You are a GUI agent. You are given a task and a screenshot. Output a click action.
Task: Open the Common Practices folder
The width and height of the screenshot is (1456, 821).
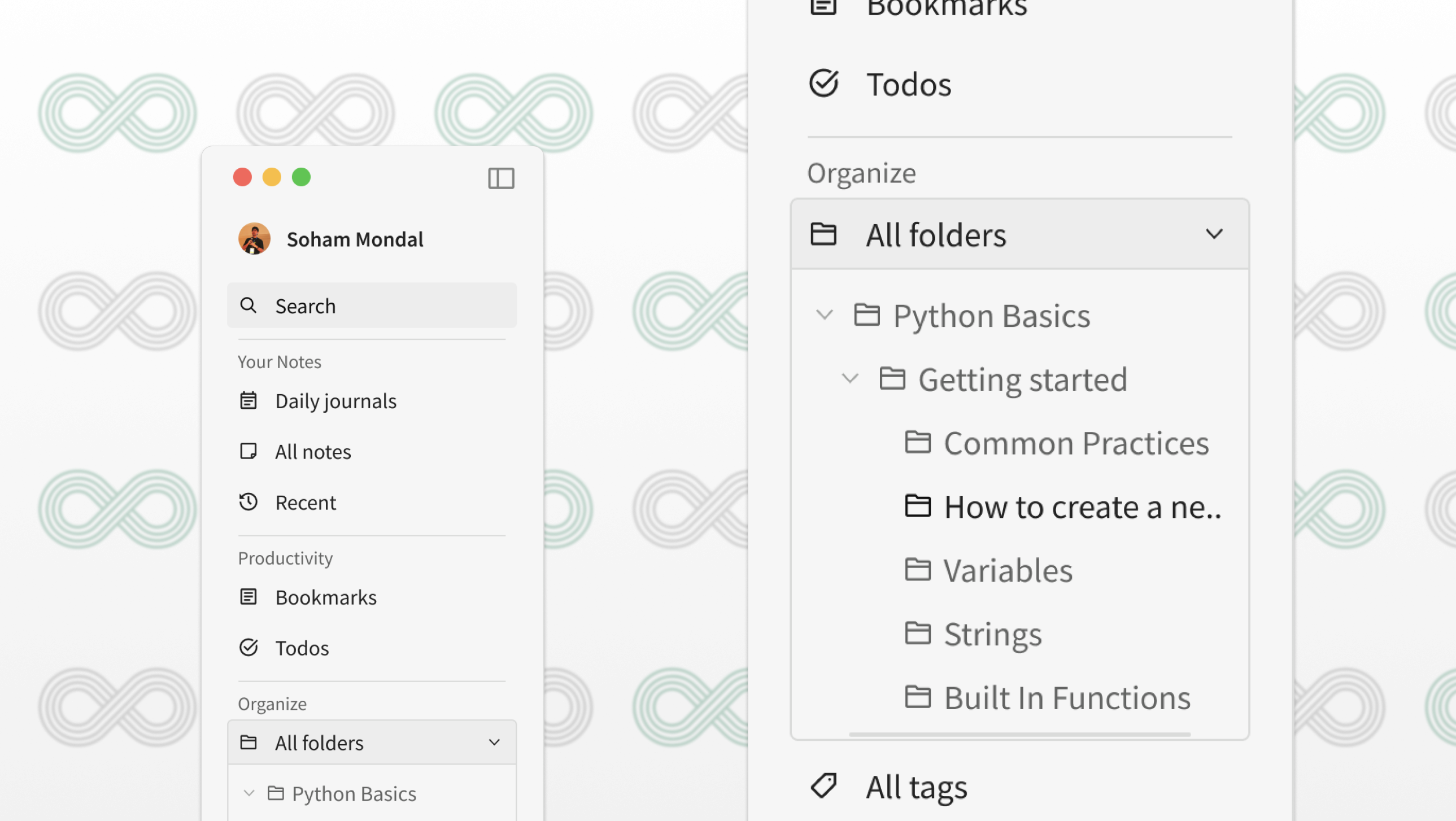(1075, 443)
